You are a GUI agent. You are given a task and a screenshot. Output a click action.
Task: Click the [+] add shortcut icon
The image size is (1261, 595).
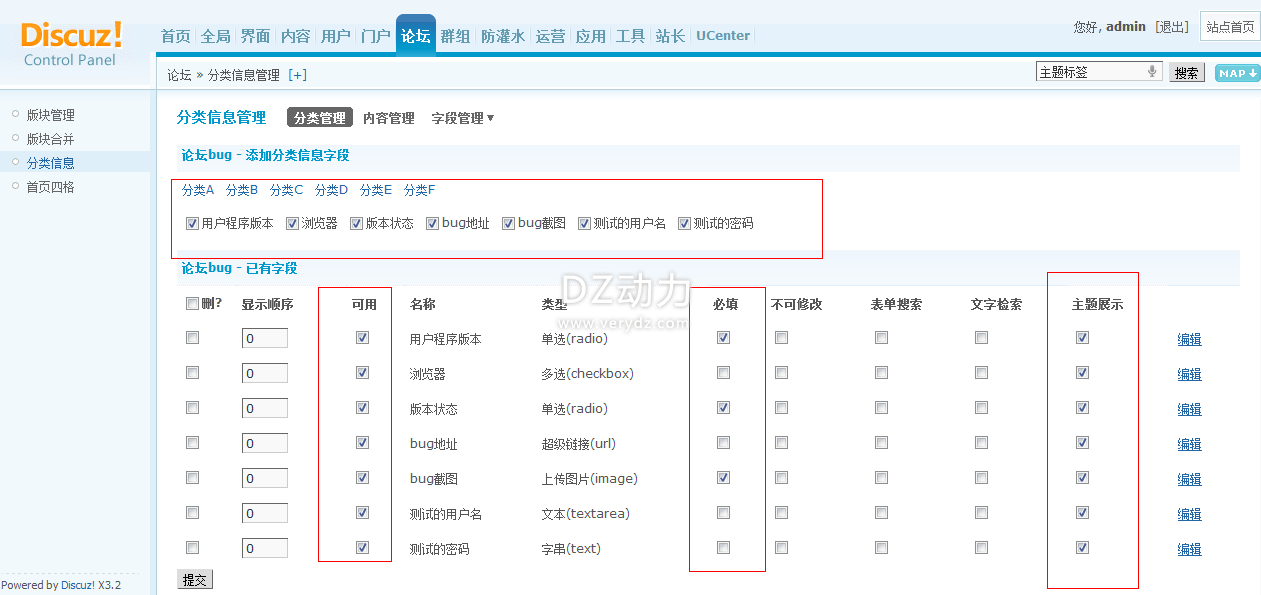pos(297,75)
